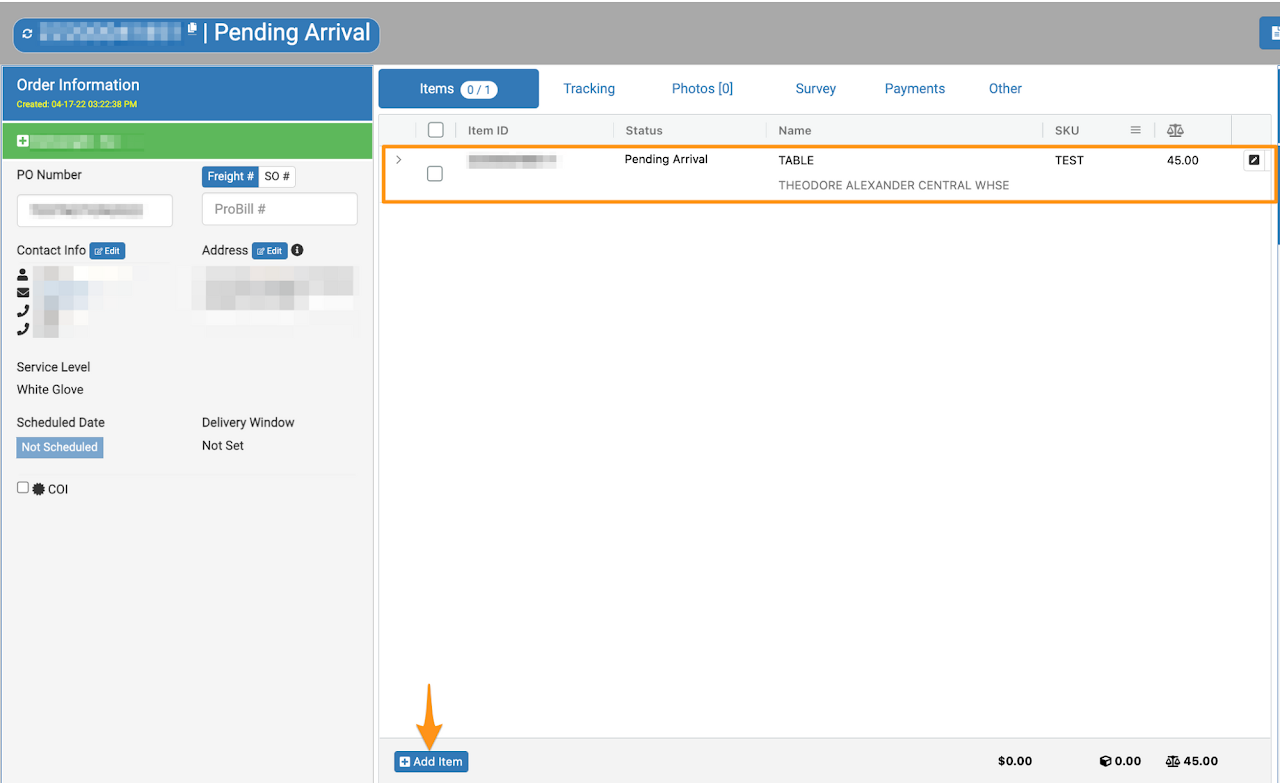Click the partially visible blue button at top right

click(x=1270, y=32)
